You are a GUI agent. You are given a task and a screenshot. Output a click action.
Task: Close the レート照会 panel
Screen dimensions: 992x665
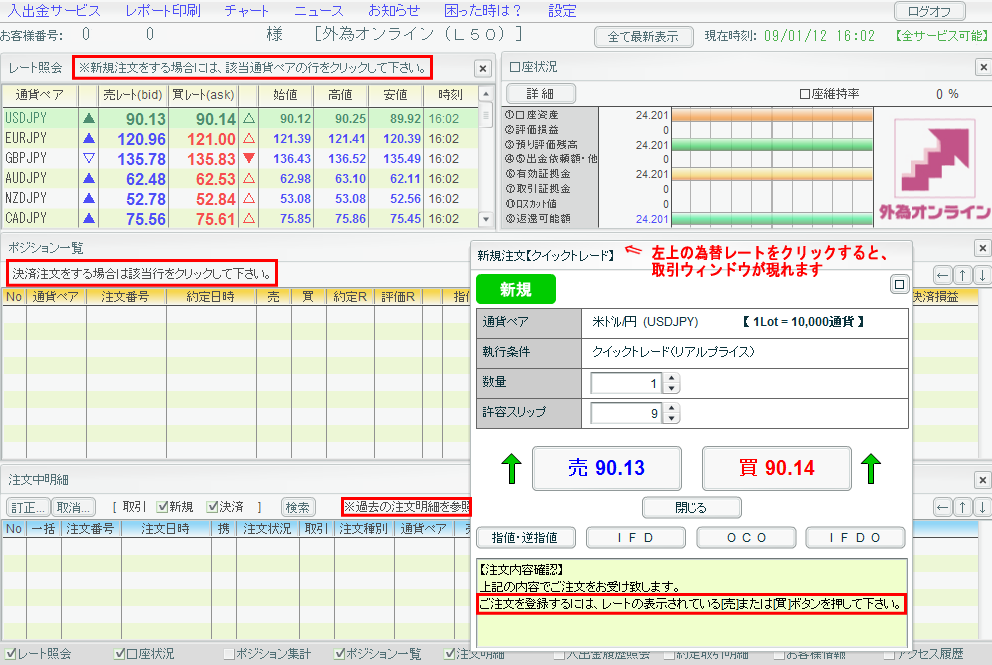coord(483,68)
